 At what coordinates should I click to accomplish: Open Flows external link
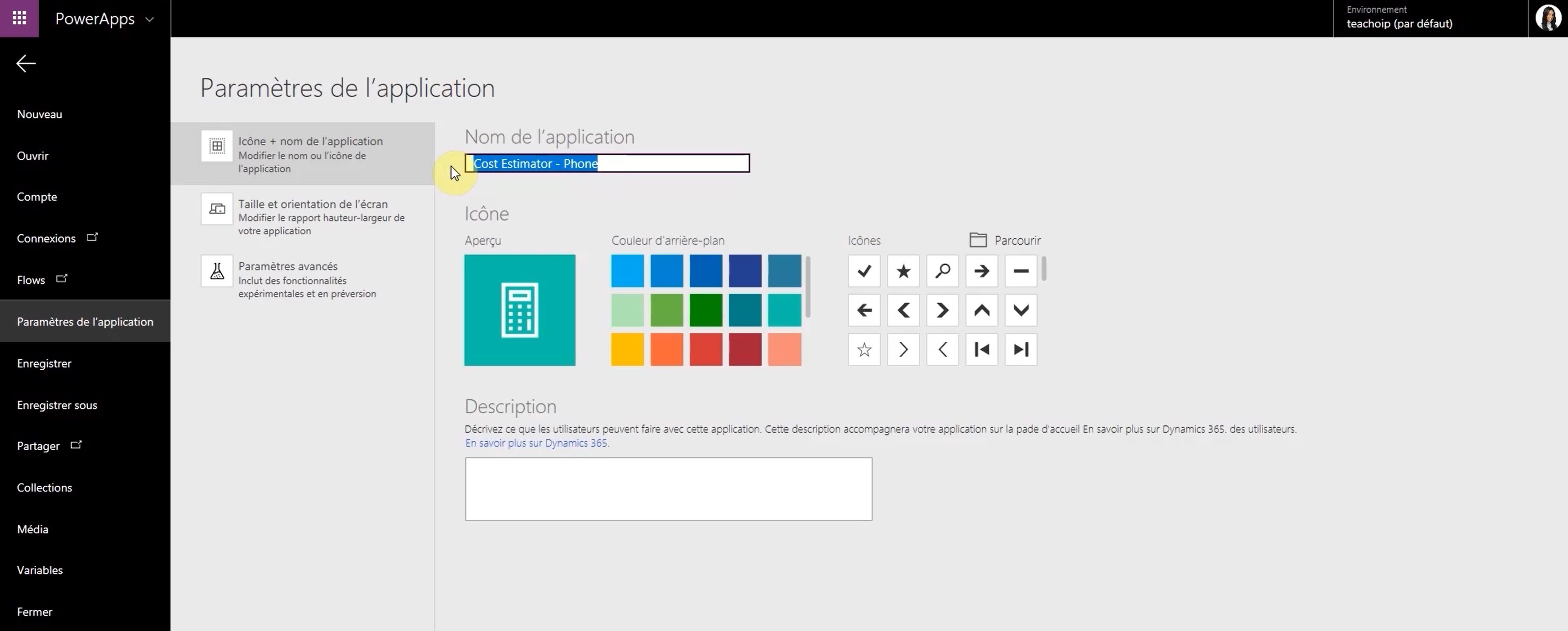click(42, 279)
